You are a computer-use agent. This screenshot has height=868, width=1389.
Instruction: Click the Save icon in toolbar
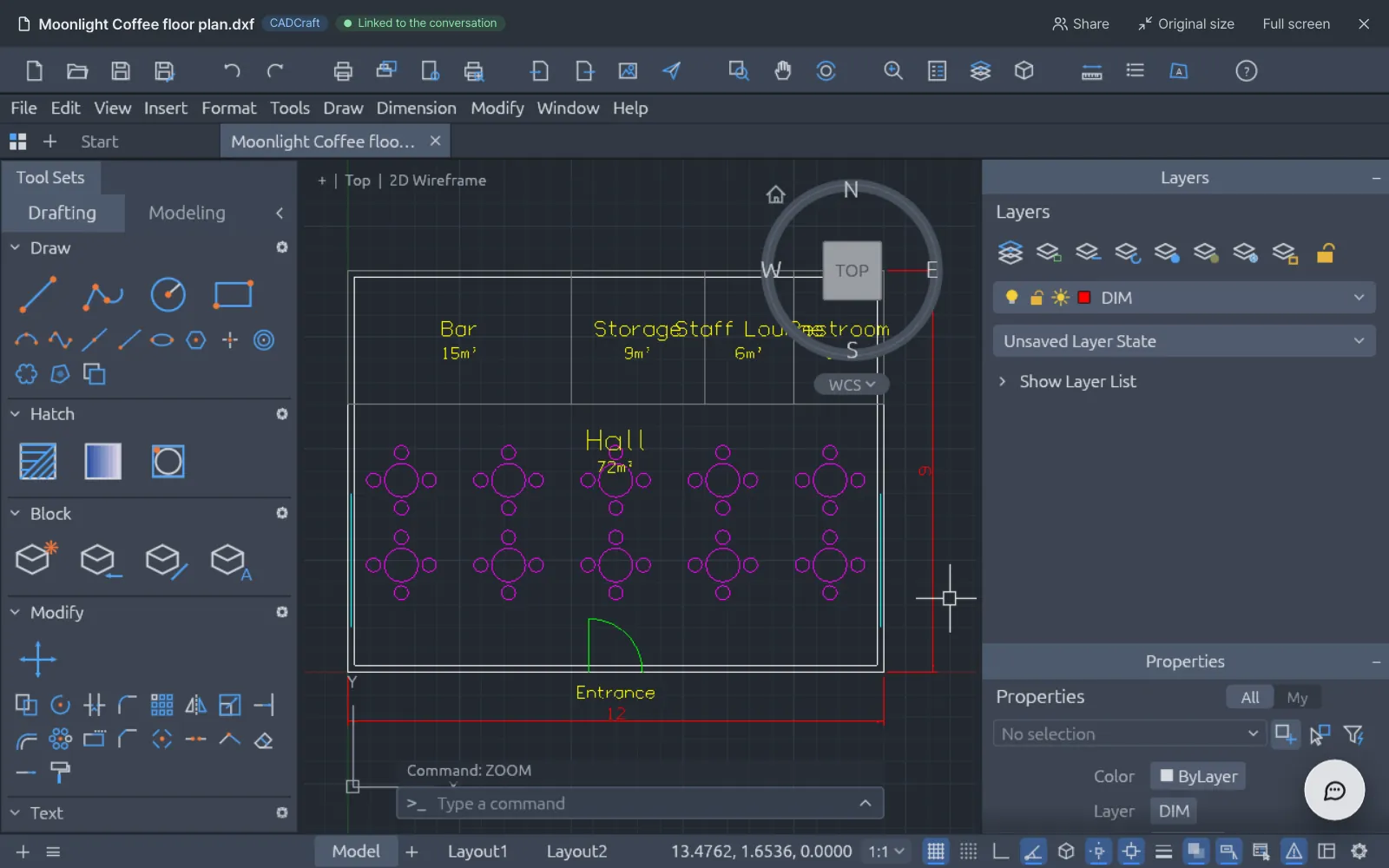(121, 71)
